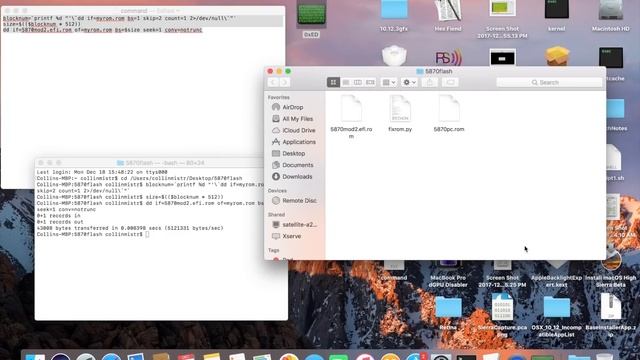Screen dimensions: 640x360
Task: Select the 5870mod2.efi.rom file
Action: (x=351, y=116)
